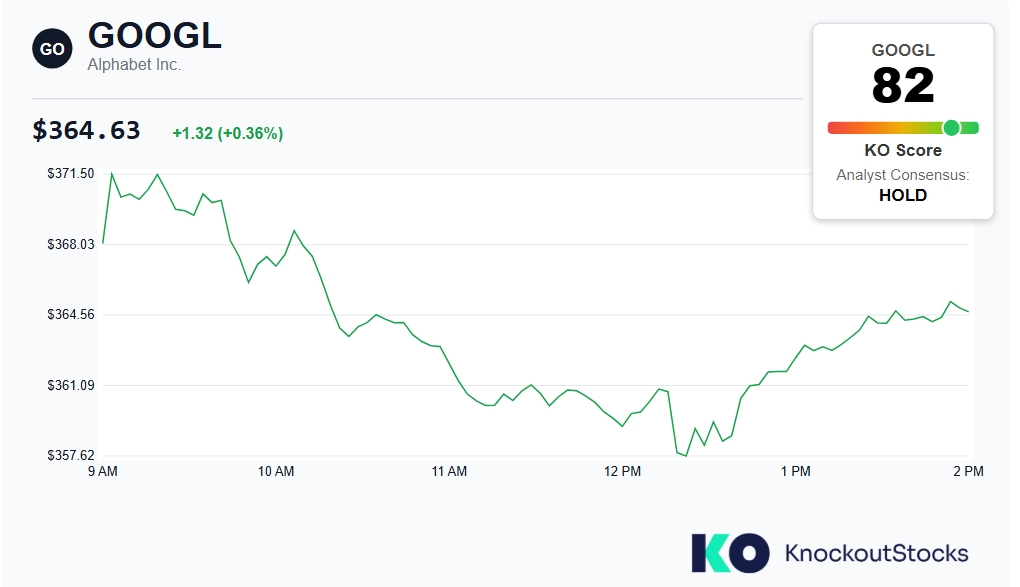Click the $357.62 y-axis label
1020x587 pixels.
click(x=70, y=456)
